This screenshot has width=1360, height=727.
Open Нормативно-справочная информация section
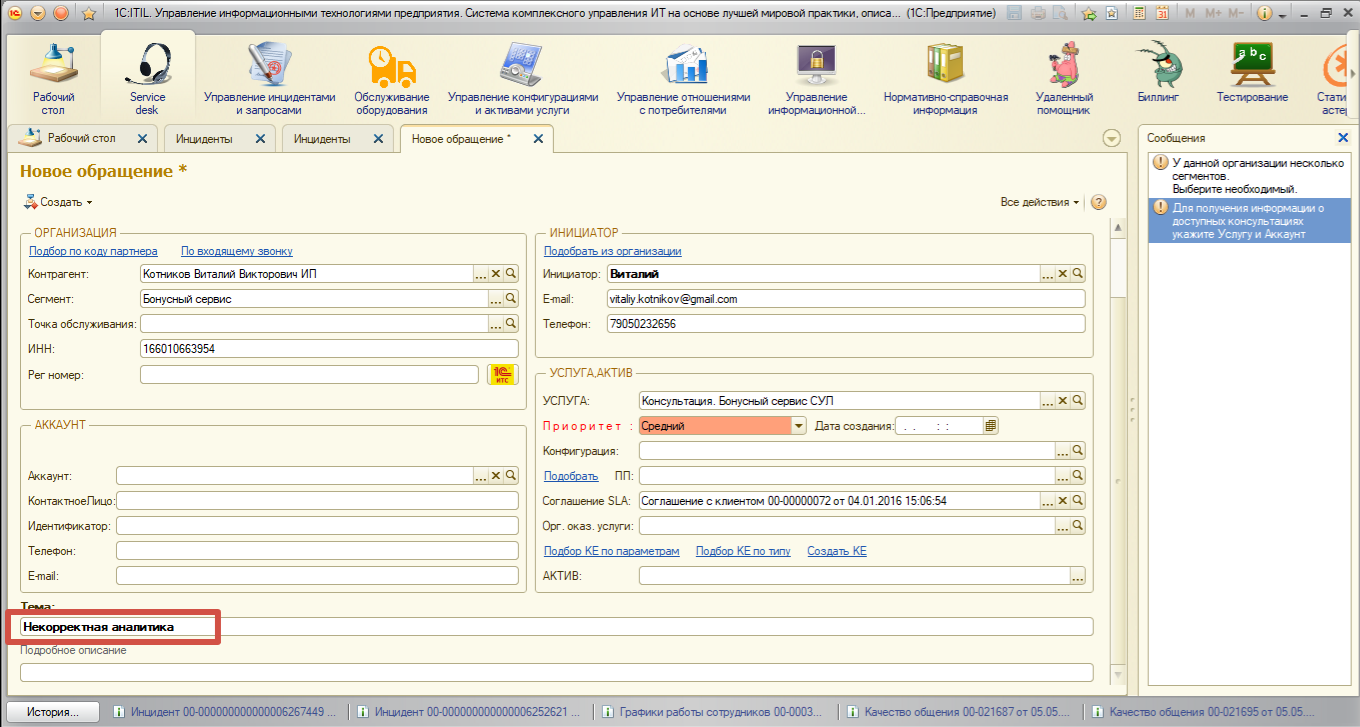point(945,76)
